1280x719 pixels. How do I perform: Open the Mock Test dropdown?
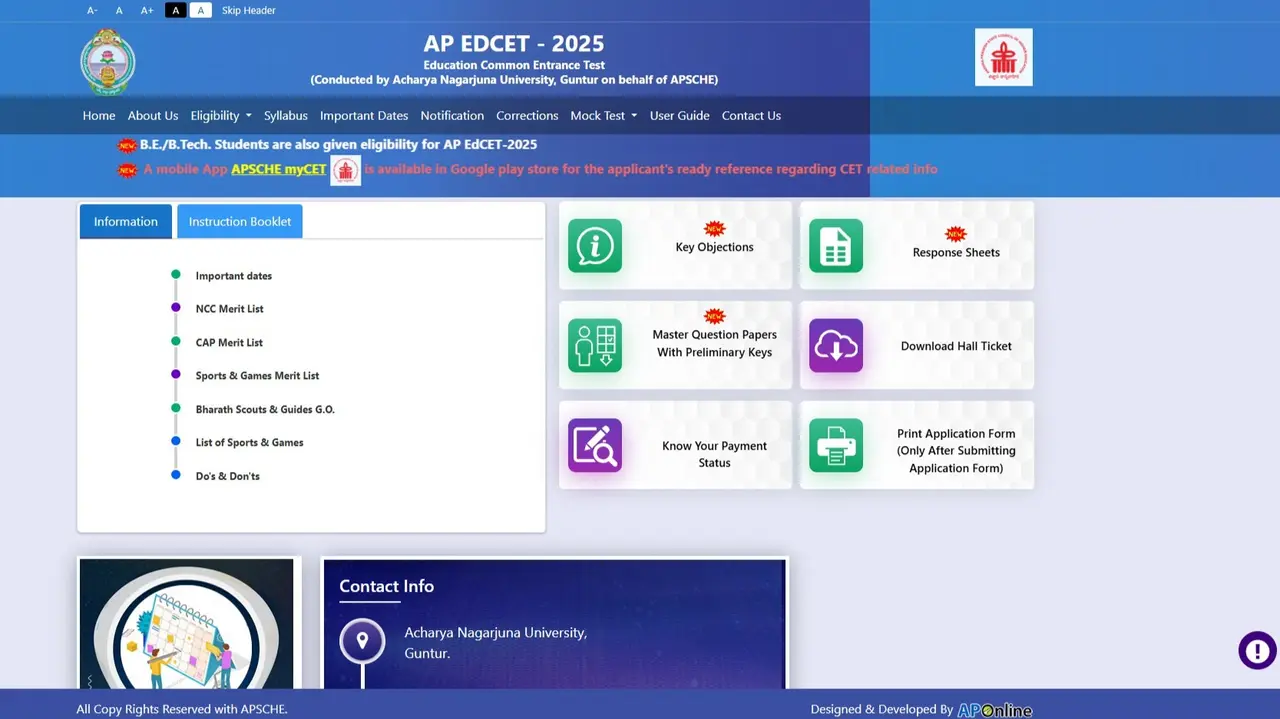(603, 115)
